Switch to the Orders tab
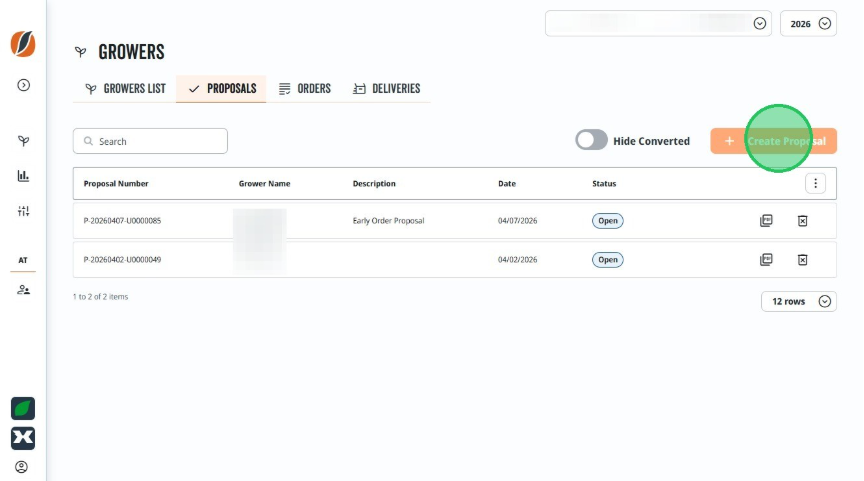Viewport: 864px width, 481px height. [x=305, y=89]
